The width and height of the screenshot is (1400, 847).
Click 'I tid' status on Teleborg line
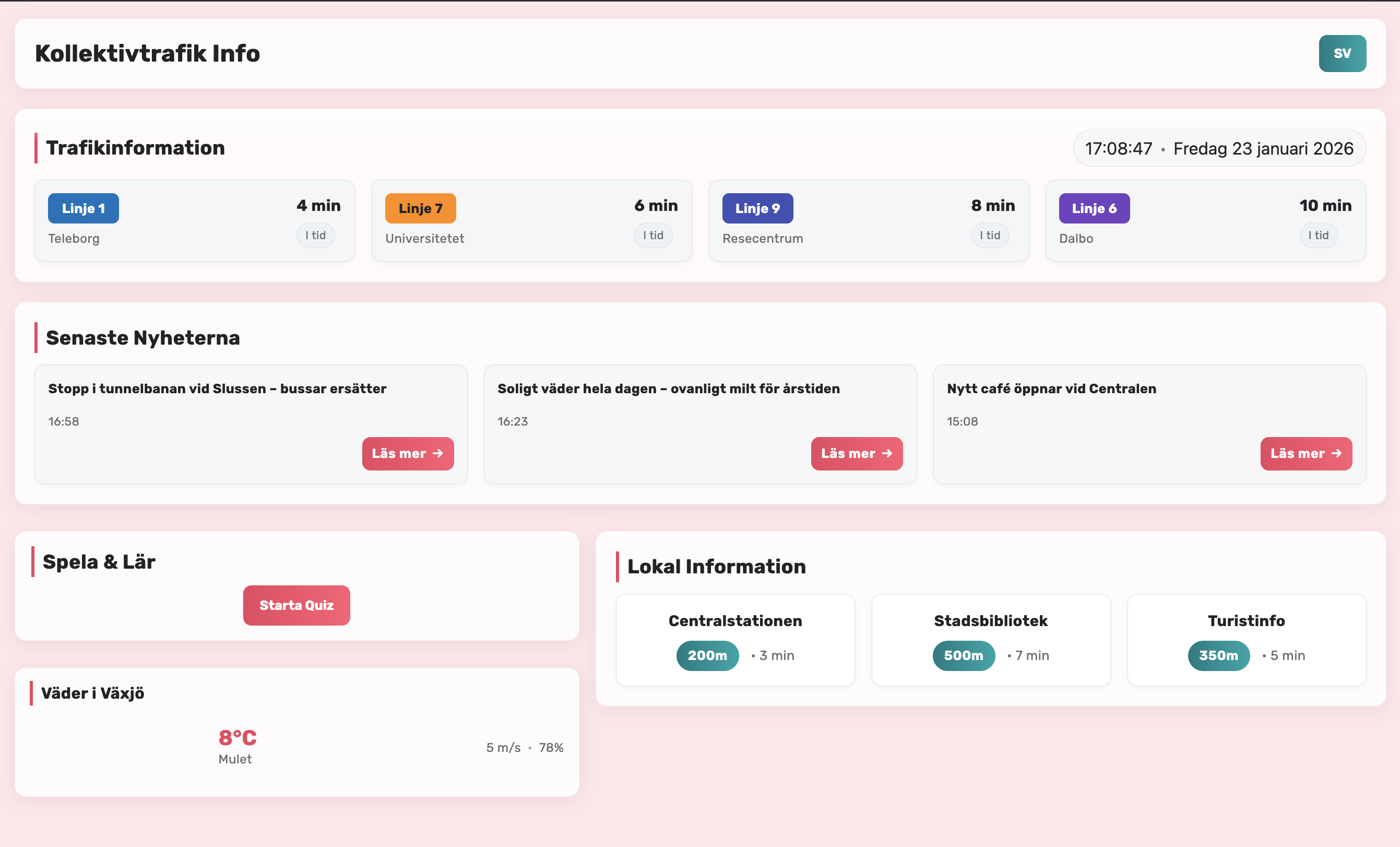point(315,236)
